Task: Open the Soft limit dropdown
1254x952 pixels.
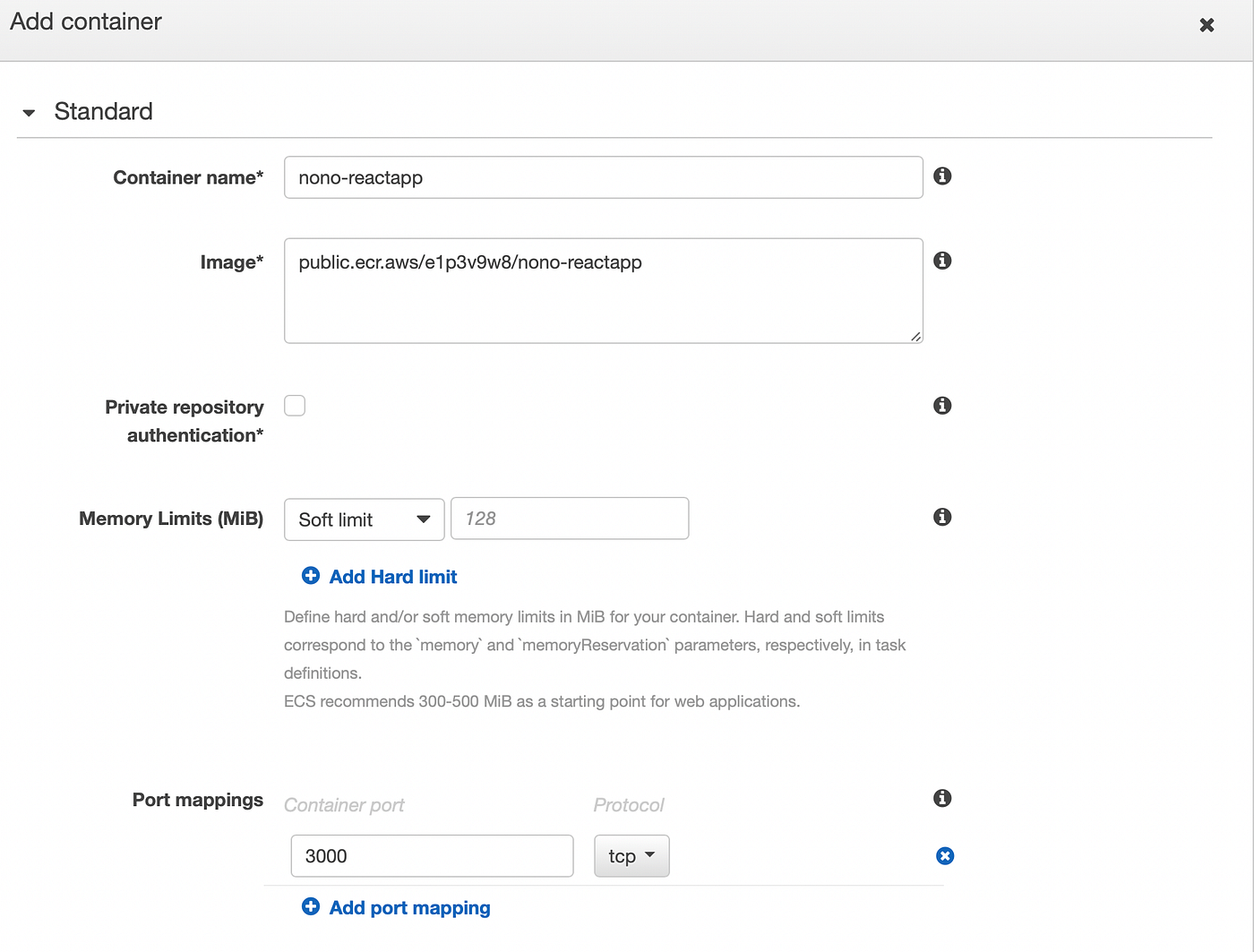Action: point(364,519)
